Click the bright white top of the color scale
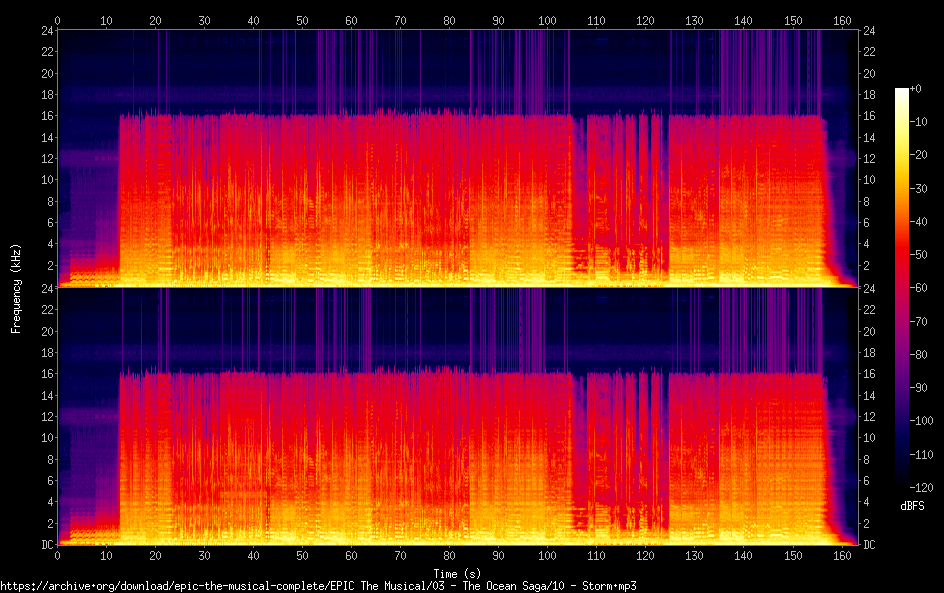944x593 pixels. click(902, 92)
